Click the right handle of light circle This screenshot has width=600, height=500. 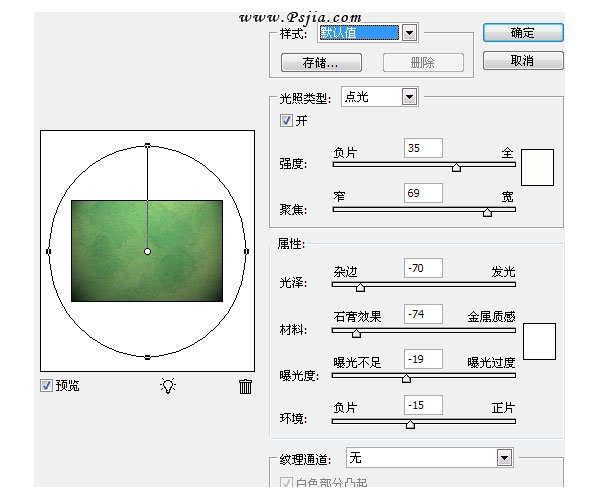click(x=247, y=251)
